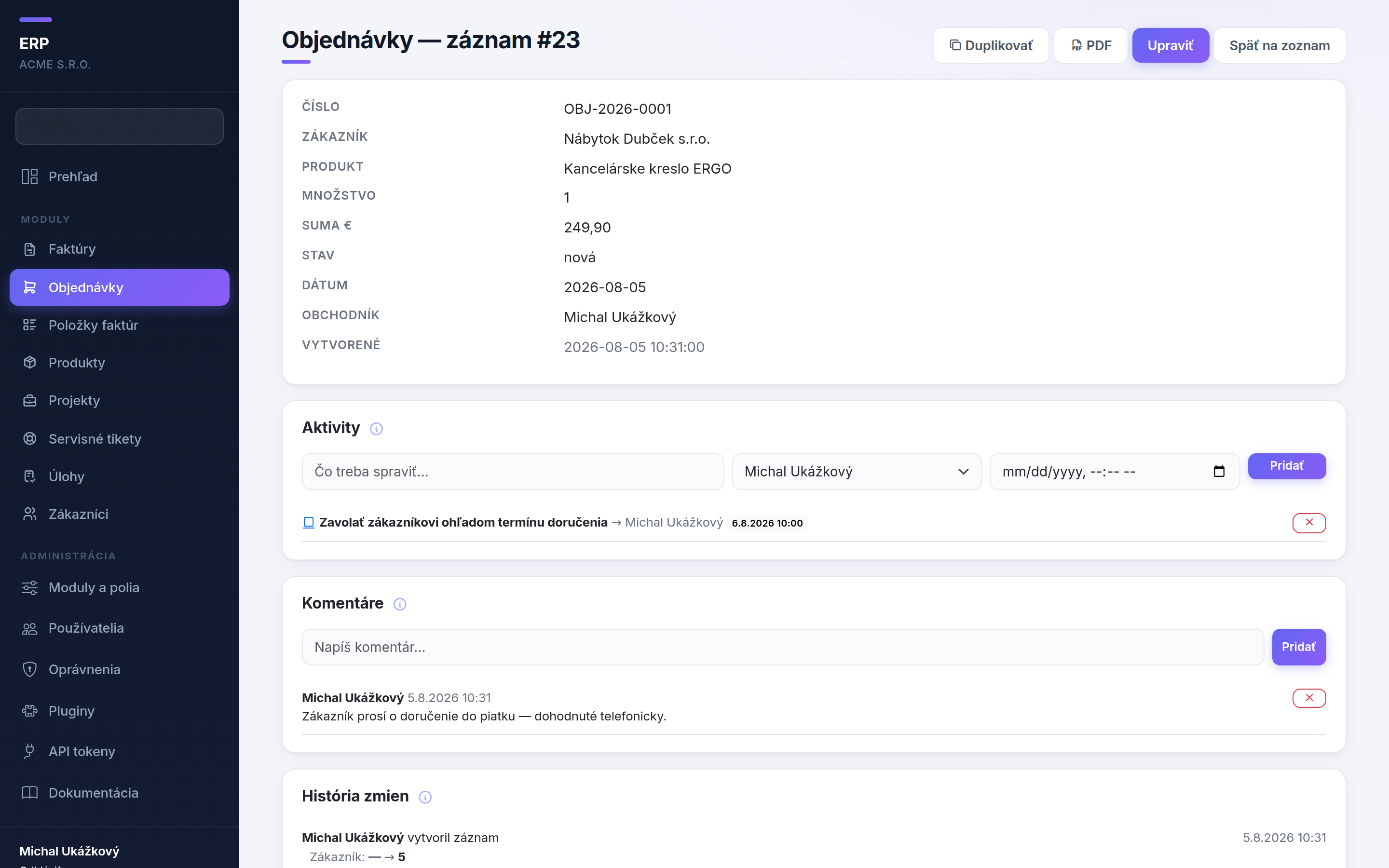
Task: Click the Servisné tikety lifebuoy icon
Action: (x=29, y=439)
